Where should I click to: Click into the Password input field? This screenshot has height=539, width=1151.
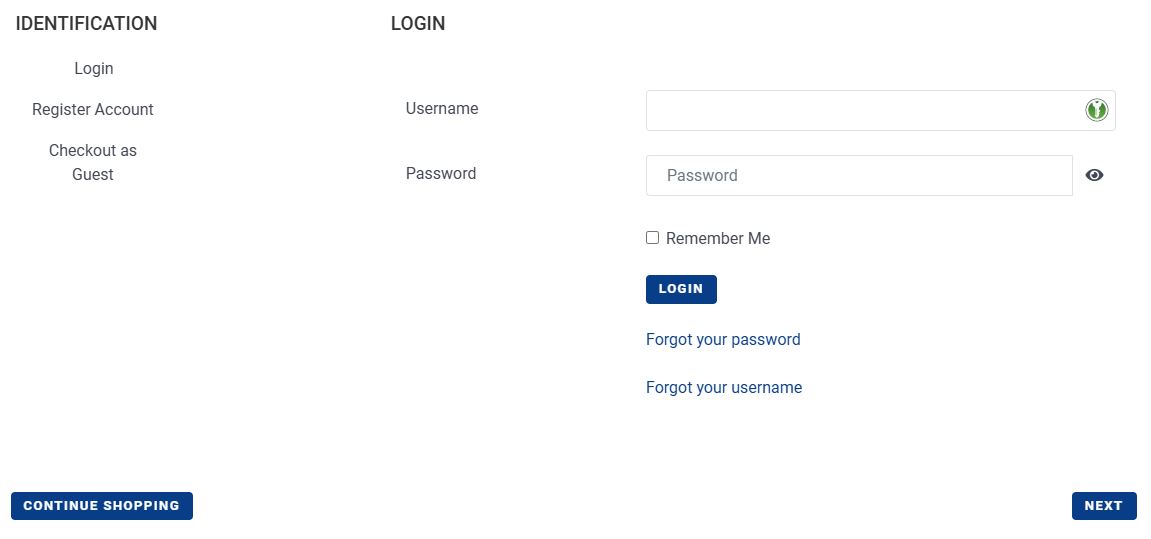(x=858, y=175)
